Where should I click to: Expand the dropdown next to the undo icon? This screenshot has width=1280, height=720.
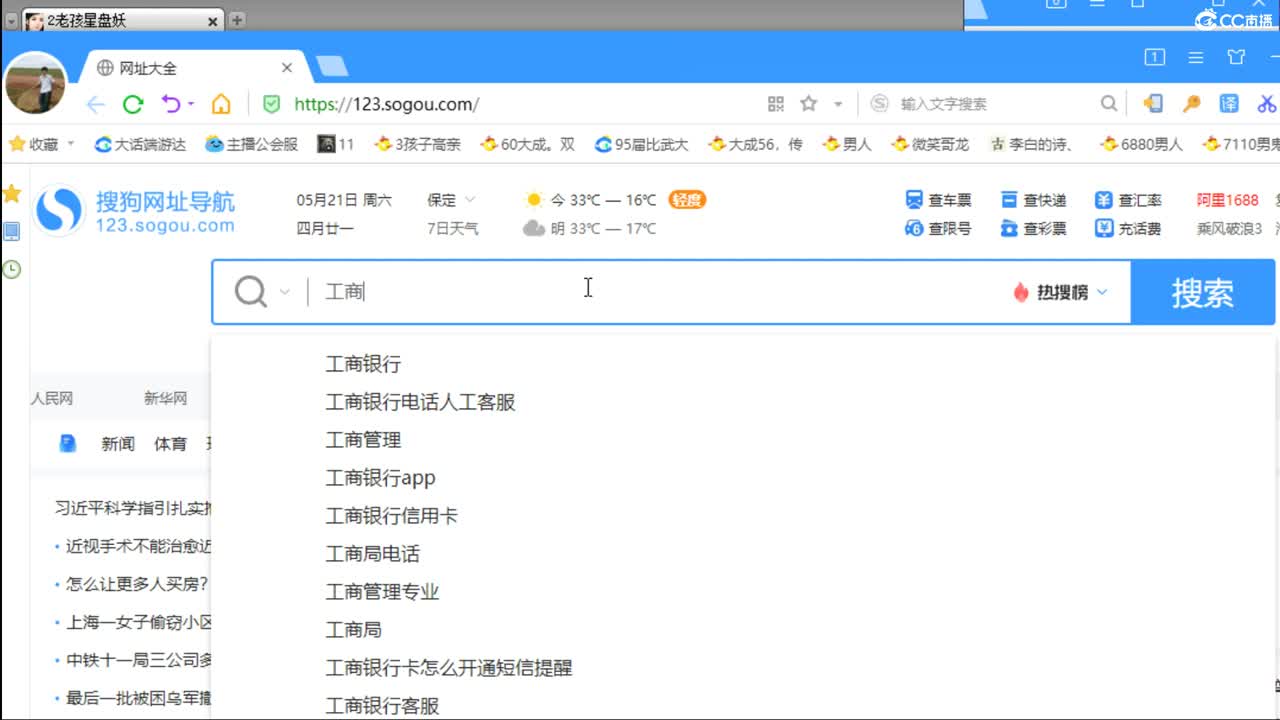coord(191,104)
